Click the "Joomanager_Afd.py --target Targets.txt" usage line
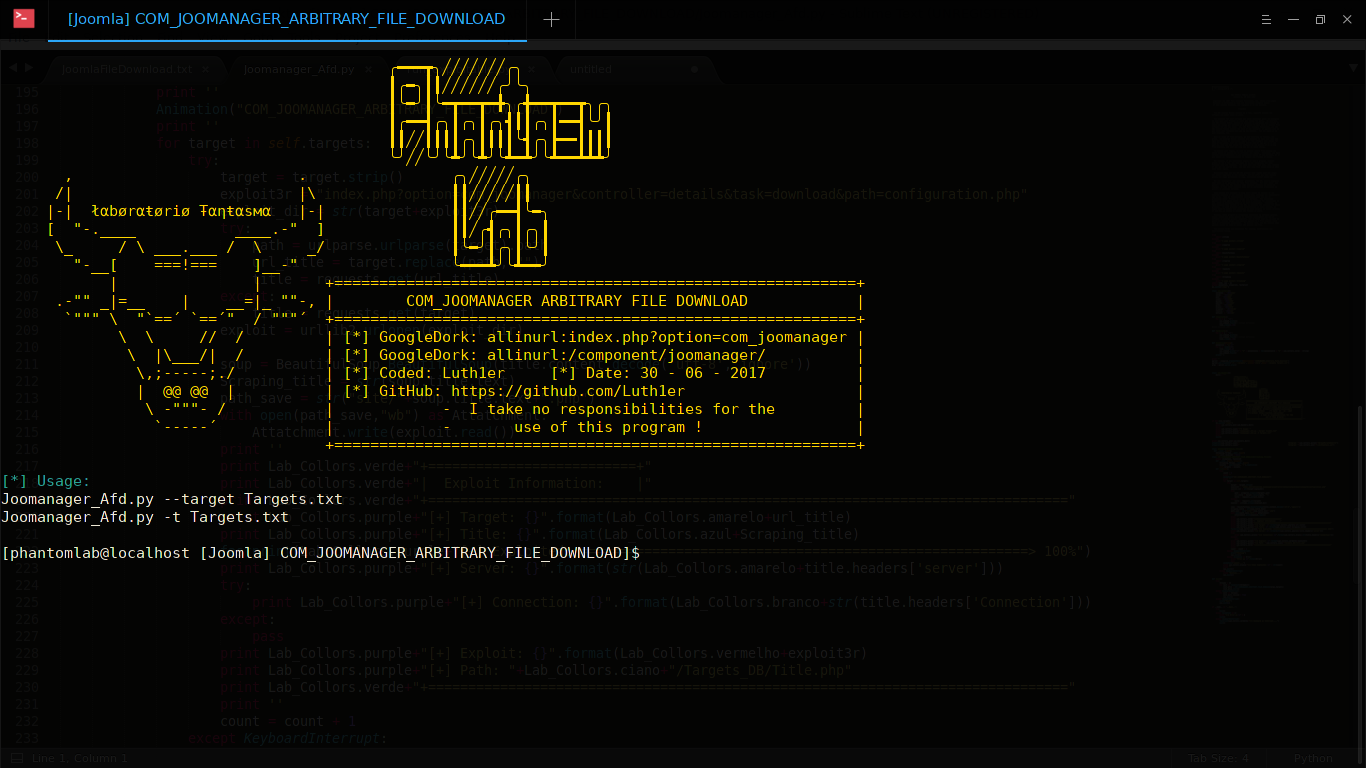This screenshot has height=768, width=1366. pos(172,499)
